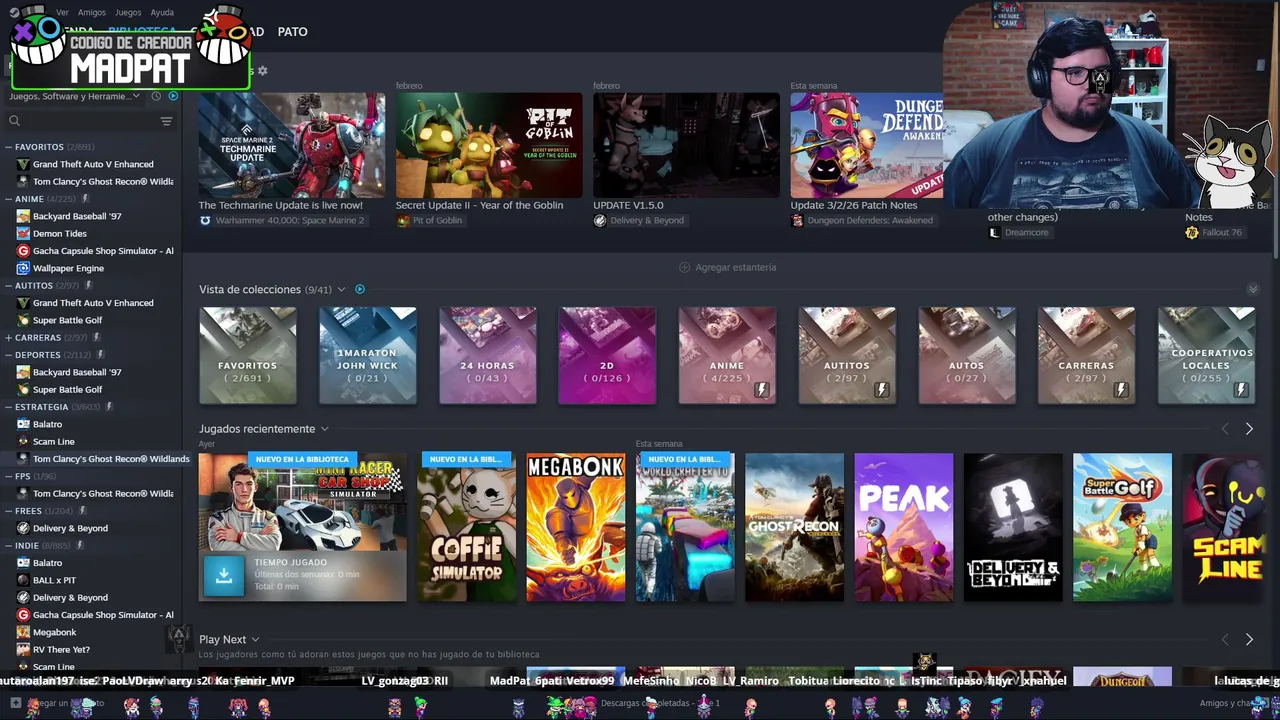Toggle ready-to-play filter icon in sidebar
Screen dimensions: 1280x720
point(173,96)
